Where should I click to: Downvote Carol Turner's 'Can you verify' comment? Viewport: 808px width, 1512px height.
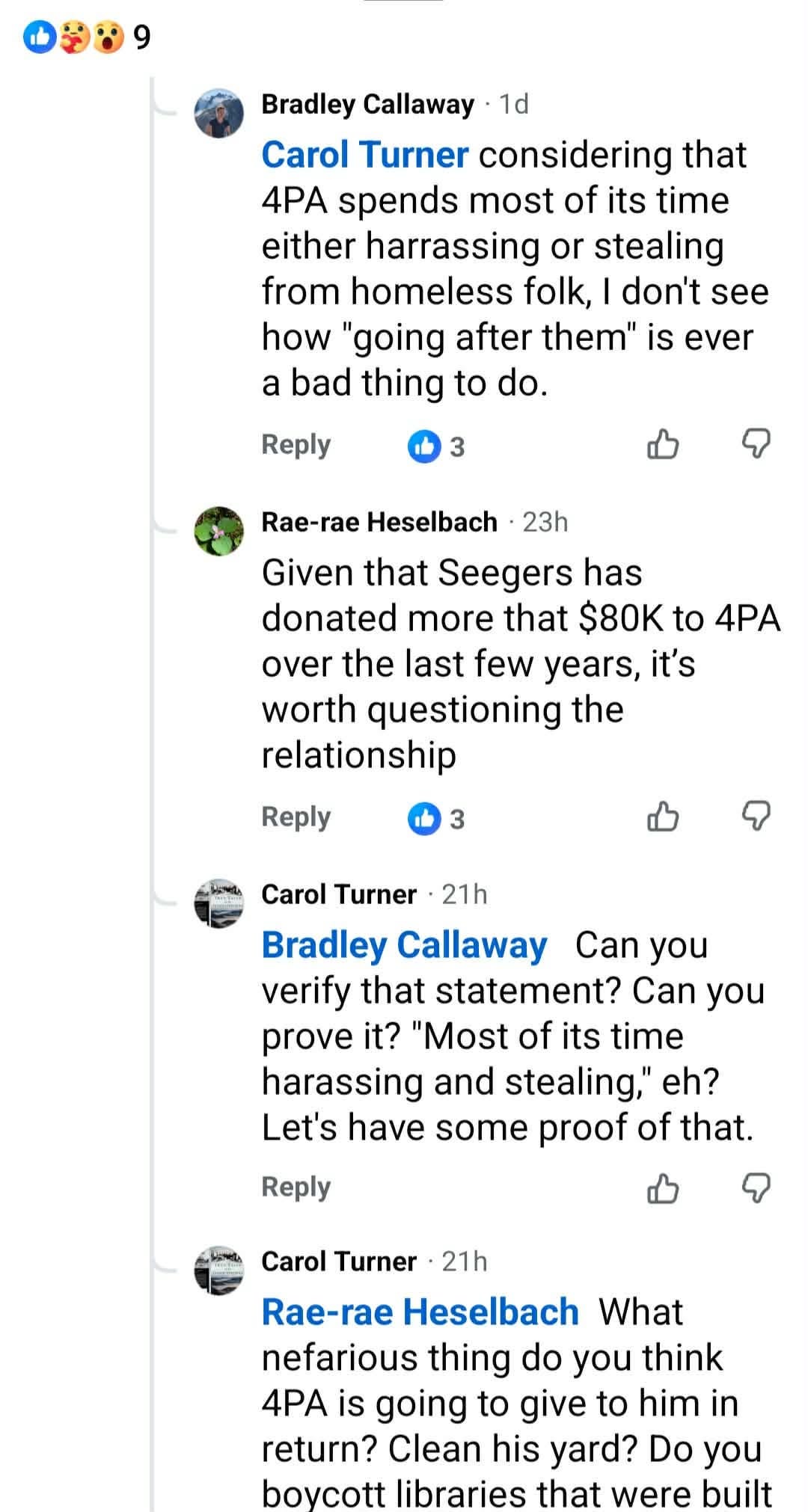click(x=755, y=1187)
